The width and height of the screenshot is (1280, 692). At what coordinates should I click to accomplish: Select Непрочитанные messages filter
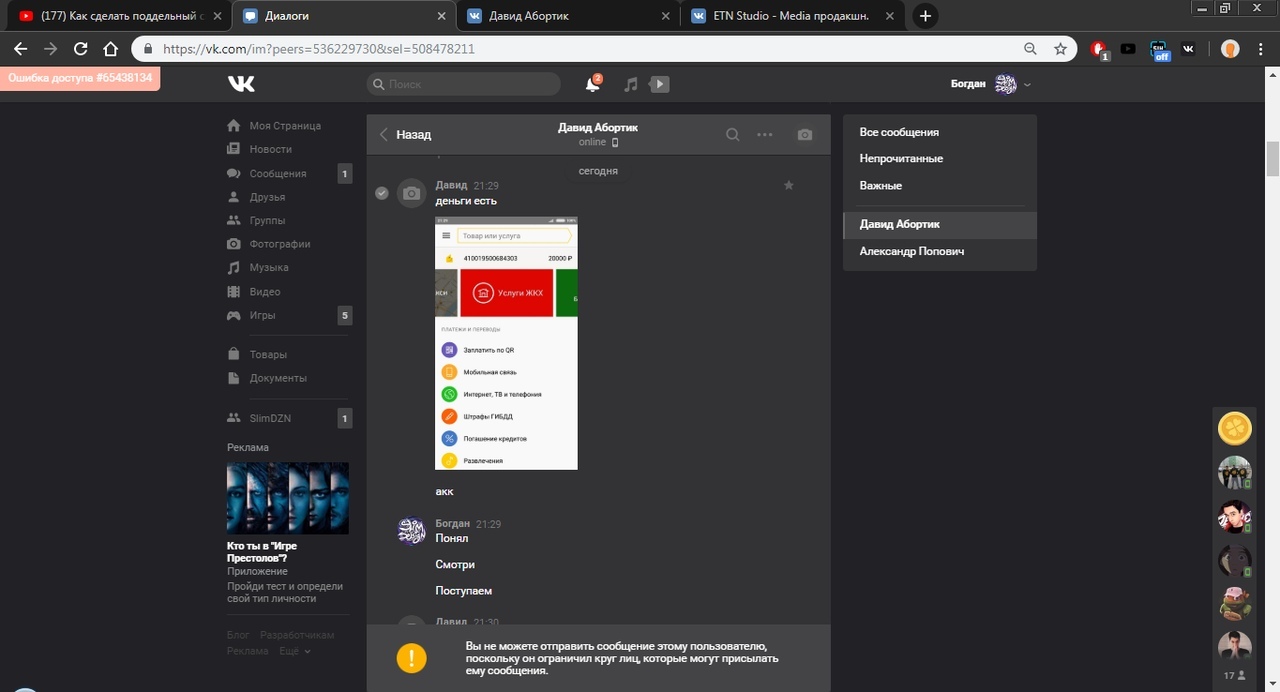click(901, 159)
